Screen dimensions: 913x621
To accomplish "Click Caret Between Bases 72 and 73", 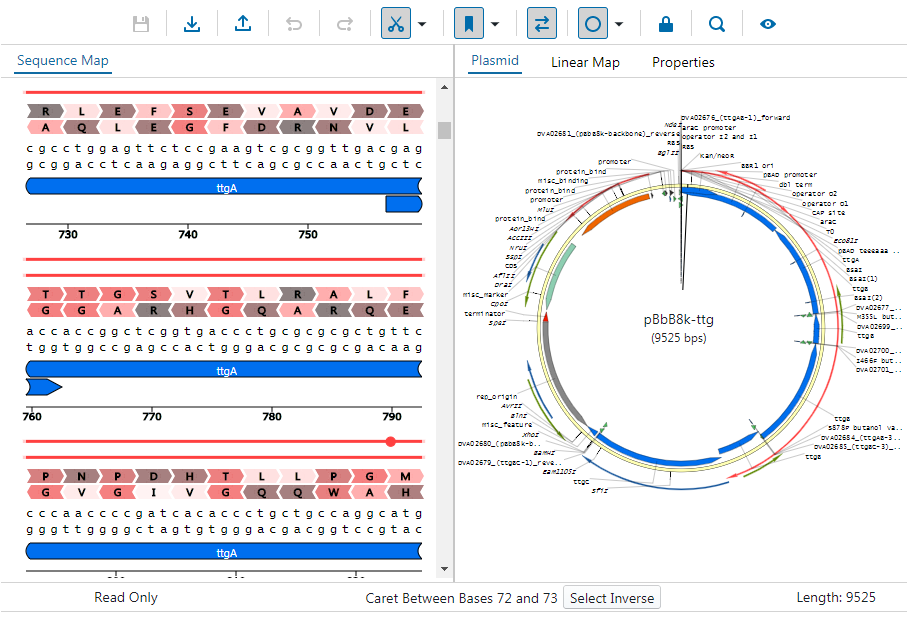I will tap(461, 598).
